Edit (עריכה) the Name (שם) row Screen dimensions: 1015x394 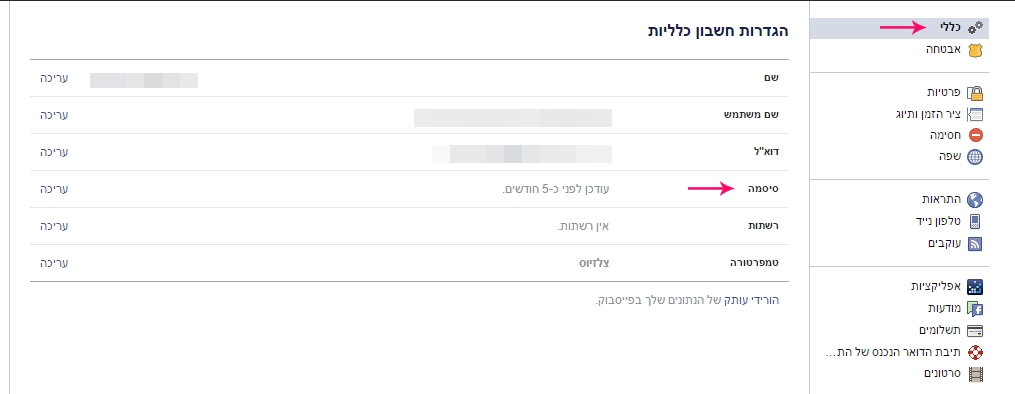tap(54, 78)
